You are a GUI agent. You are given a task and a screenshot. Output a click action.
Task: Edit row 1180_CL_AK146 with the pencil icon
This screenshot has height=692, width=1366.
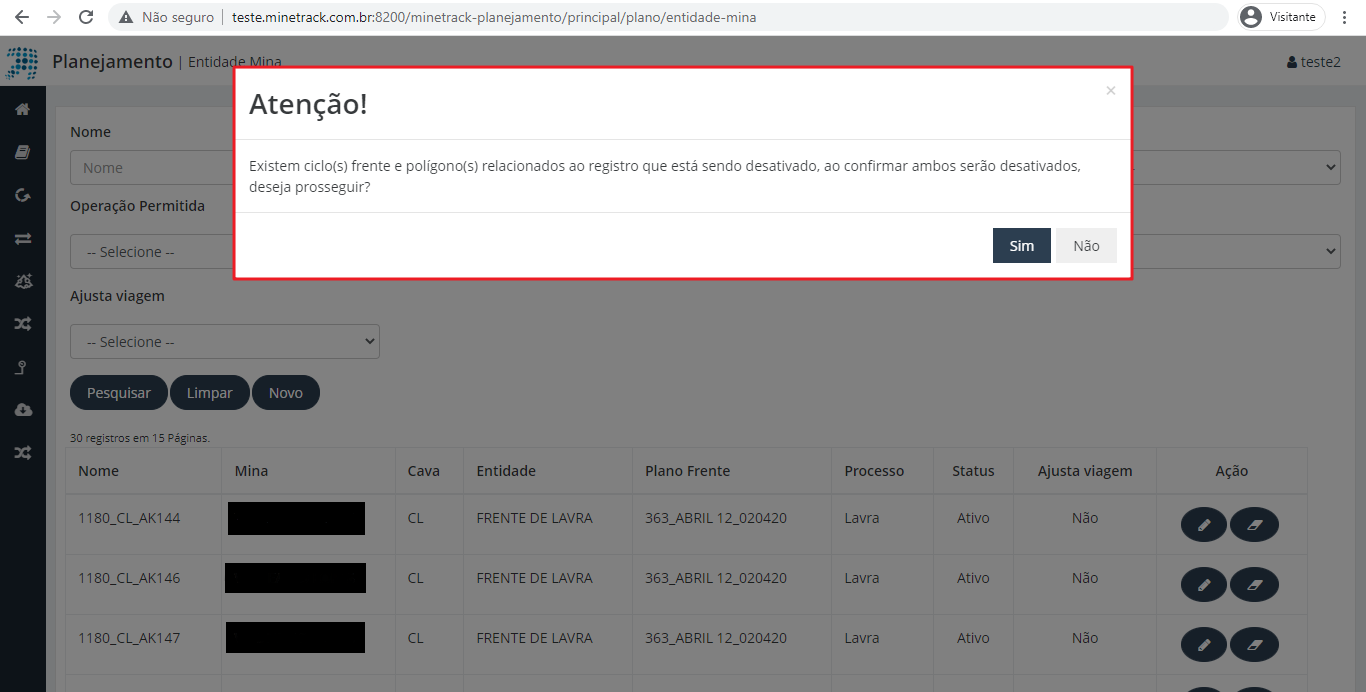(x=1204, y=584)
